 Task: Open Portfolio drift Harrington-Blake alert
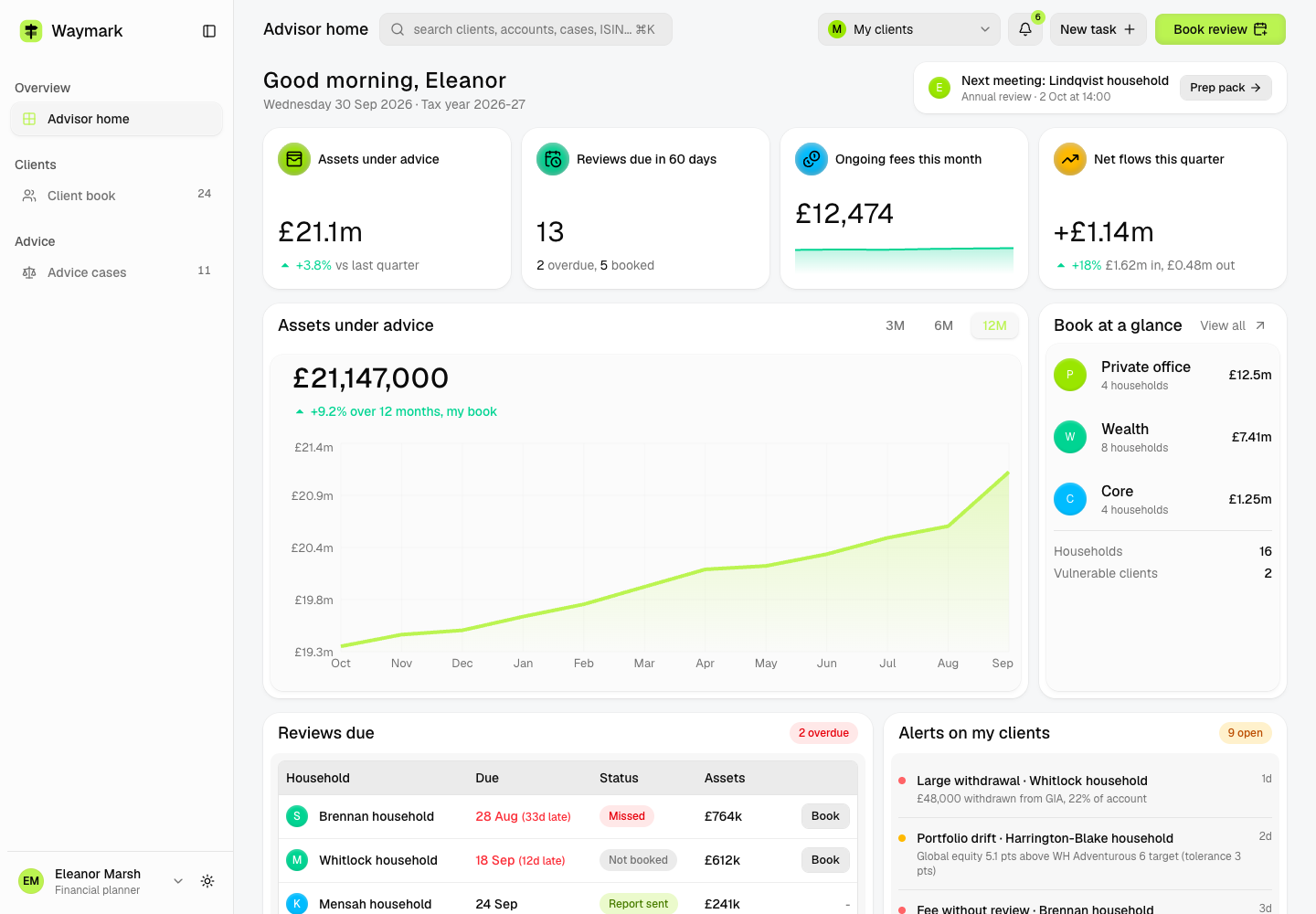(x=1085, y=854)
